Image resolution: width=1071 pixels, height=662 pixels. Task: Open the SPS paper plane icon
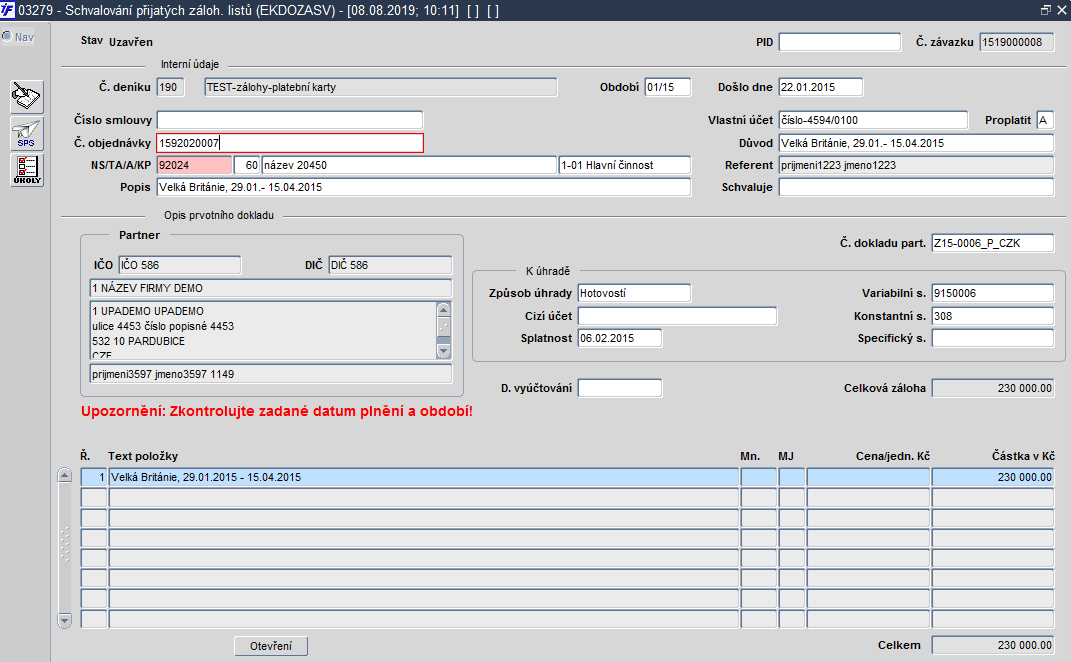pos(27,133)
